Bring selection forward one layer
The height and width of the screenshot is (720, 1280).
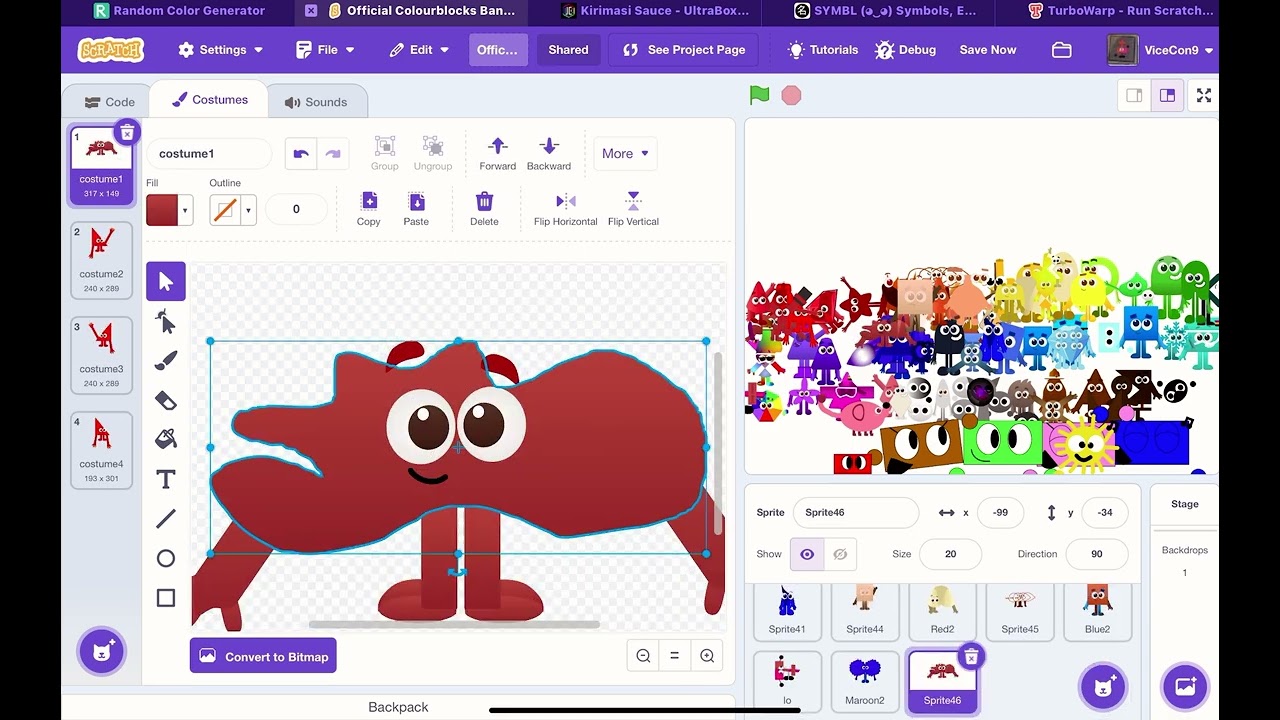point(498,154)
